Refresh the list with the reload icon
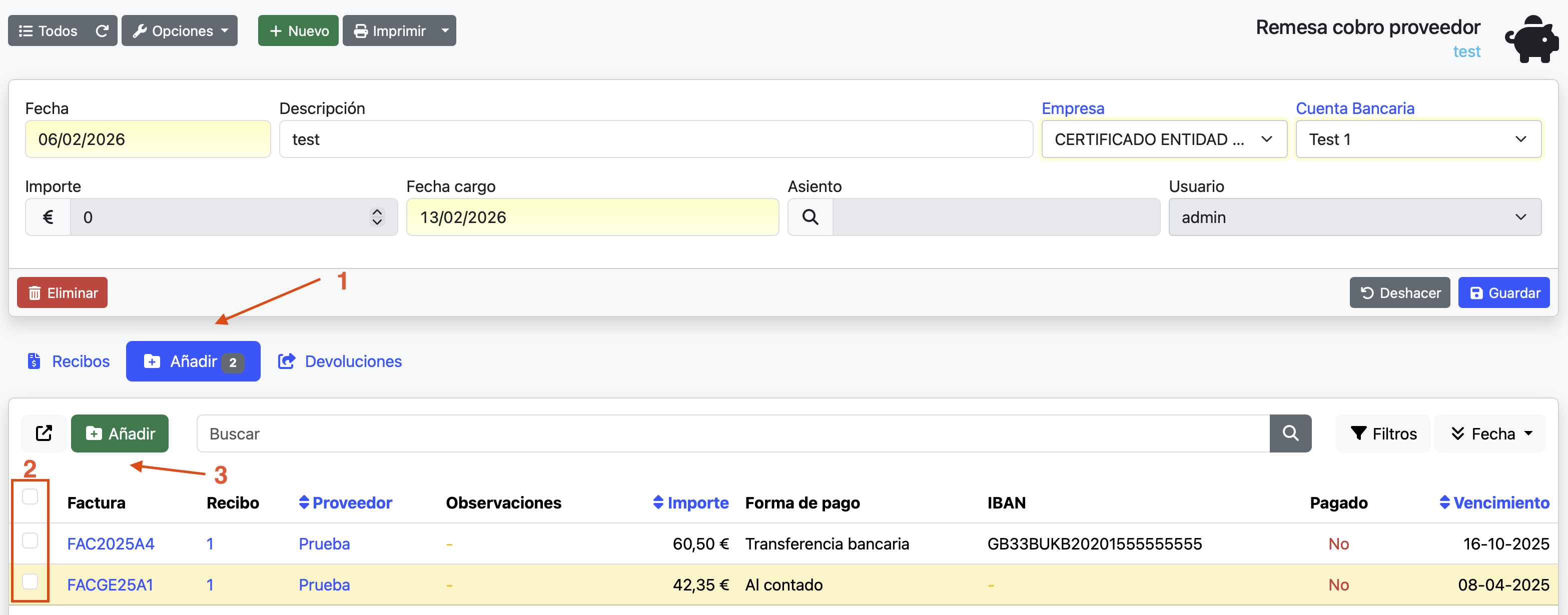1568x615 pixels. point(102,30)
